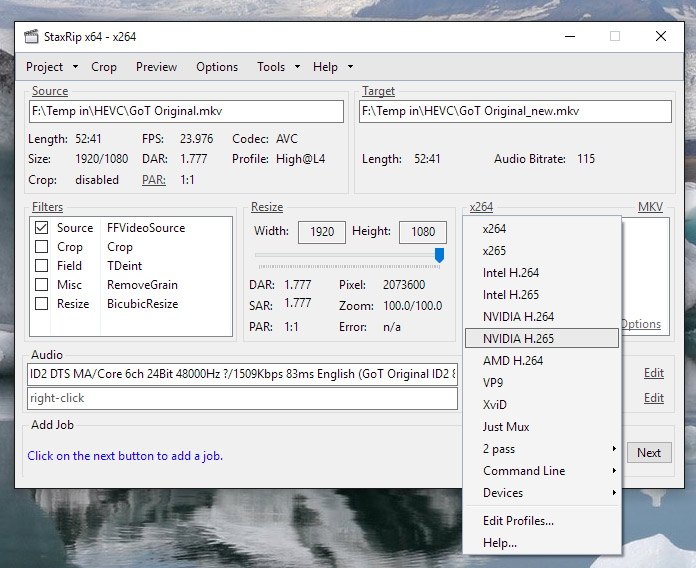
Task: Click the first audio track DTS field
Action: coord(242,374)
